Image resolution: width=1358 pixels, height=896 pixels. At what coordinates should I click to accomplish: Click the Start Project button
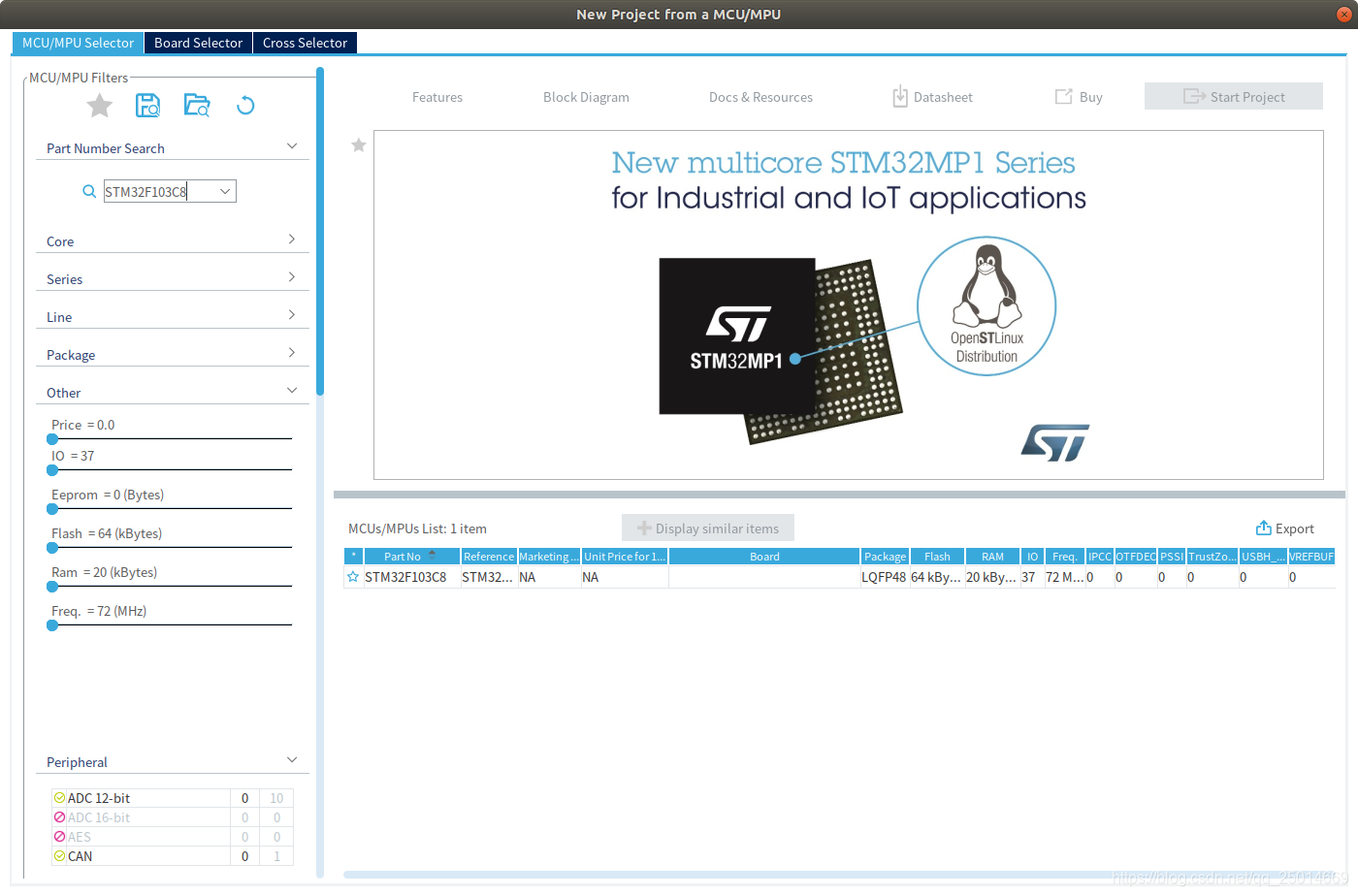[1233, 96]
